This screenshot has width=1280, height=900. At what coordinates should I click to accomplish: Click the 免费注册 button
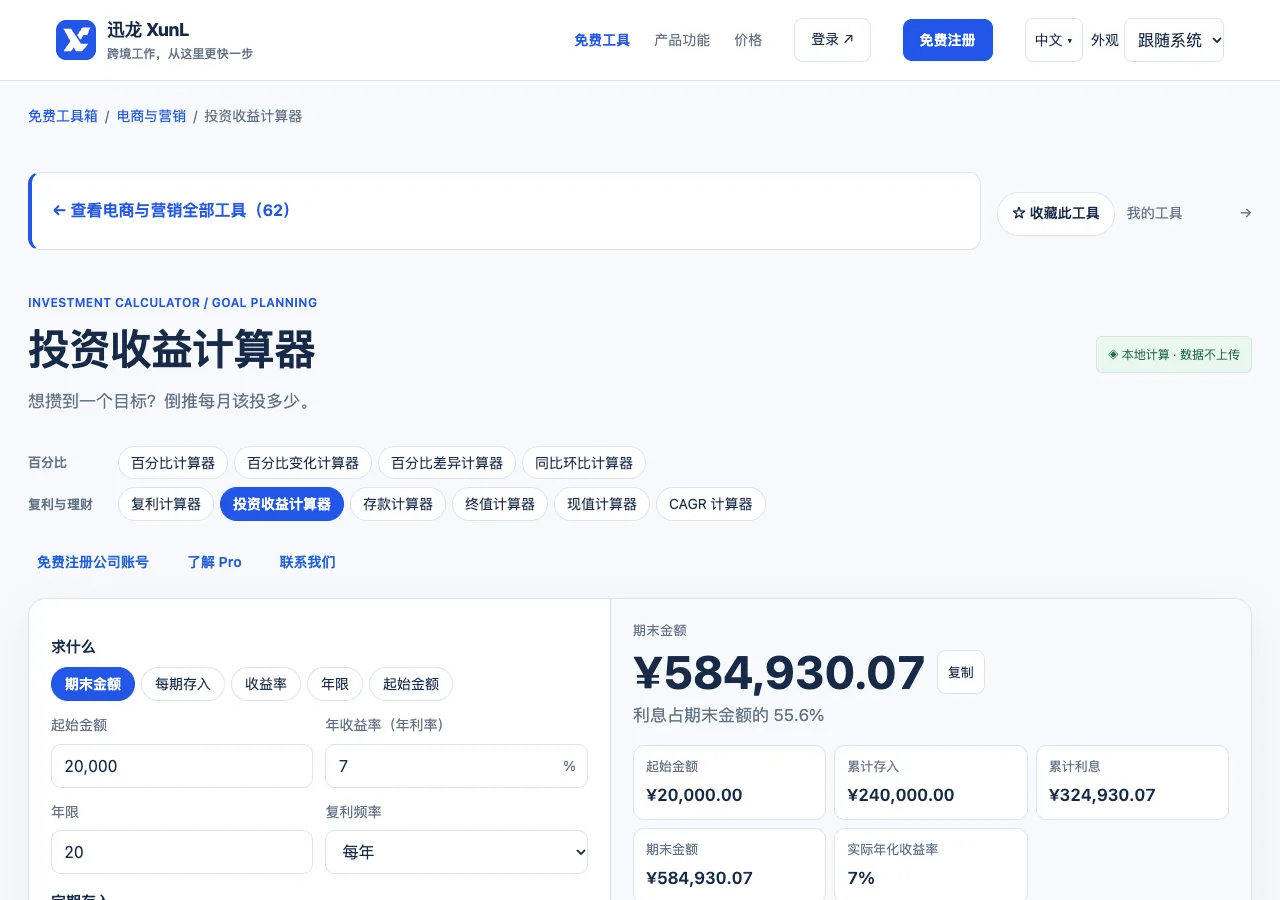(948, 40)
